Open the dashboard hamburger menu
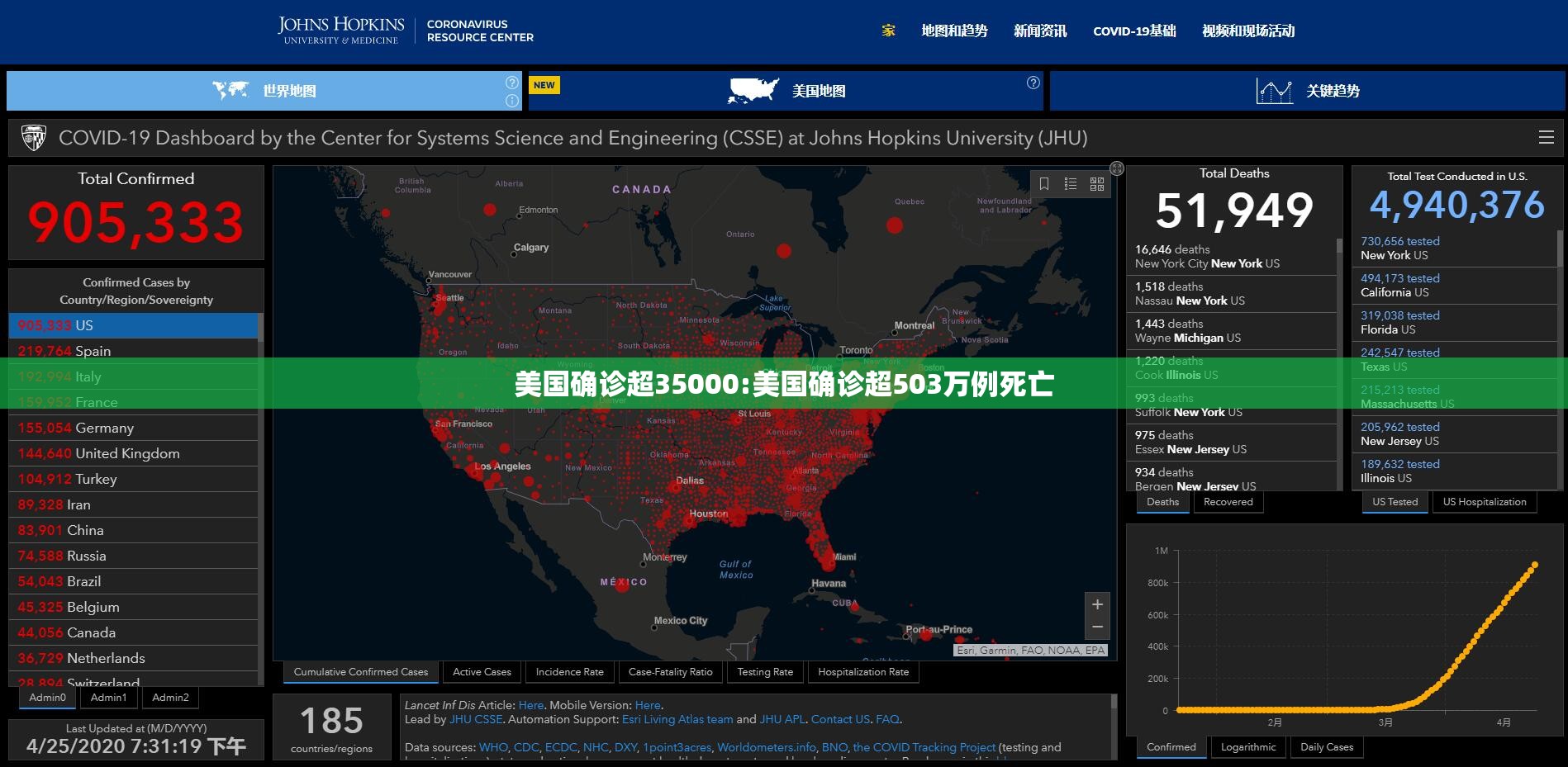 [1547, 138]
